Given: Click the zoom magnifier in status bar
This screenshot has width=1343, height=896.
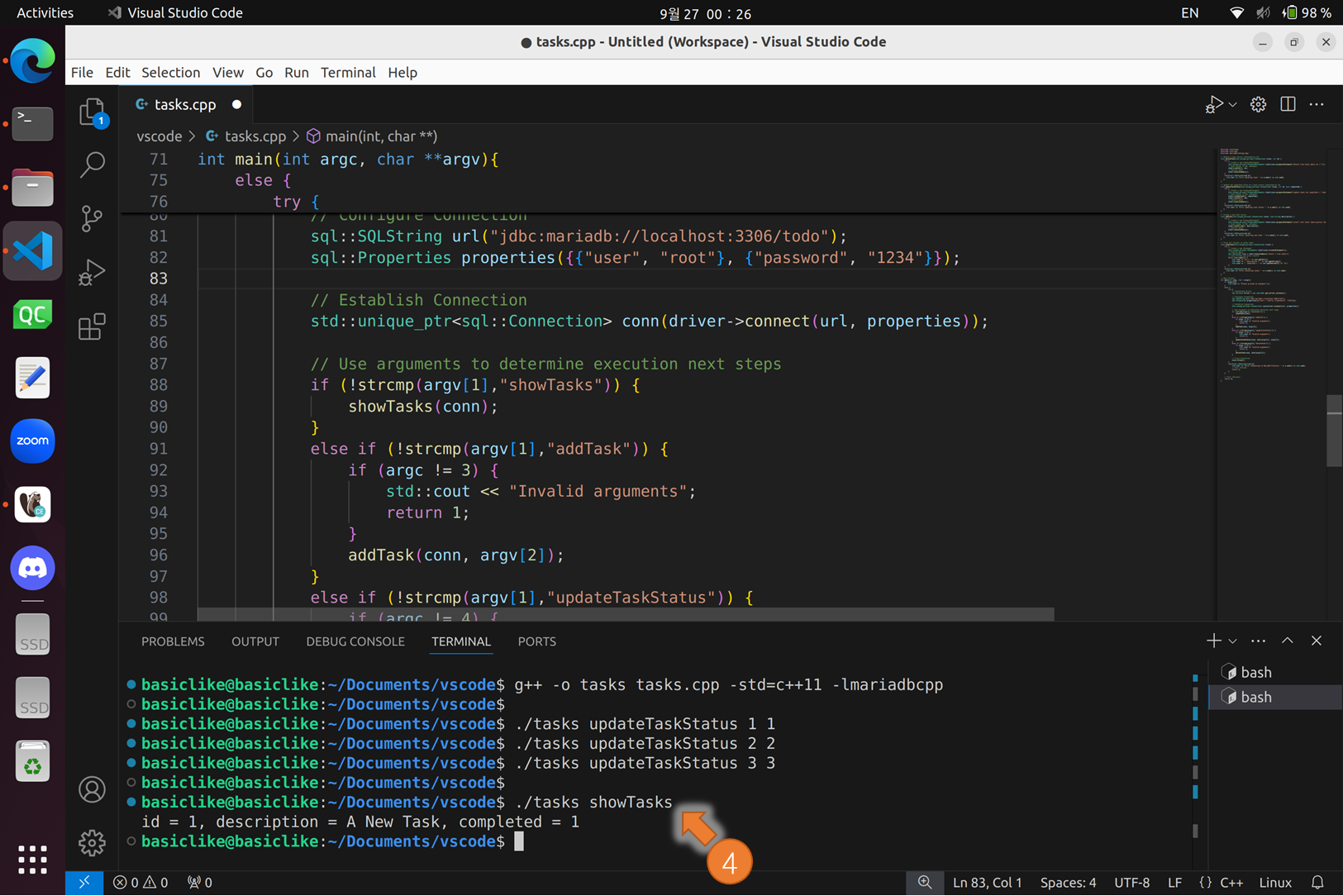Looking at the screenshot, I should point(925,883).
